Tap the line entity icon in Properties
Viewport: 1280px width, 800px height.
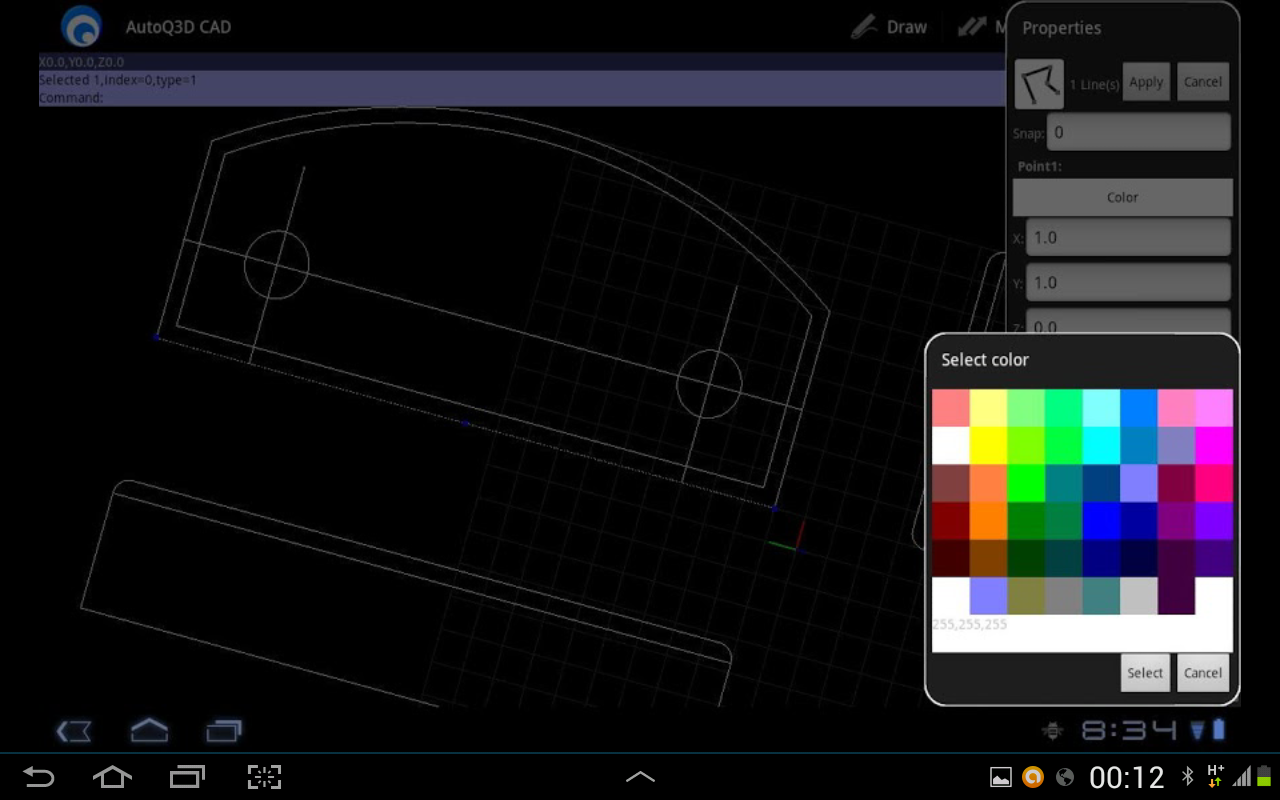[1039, 84]
